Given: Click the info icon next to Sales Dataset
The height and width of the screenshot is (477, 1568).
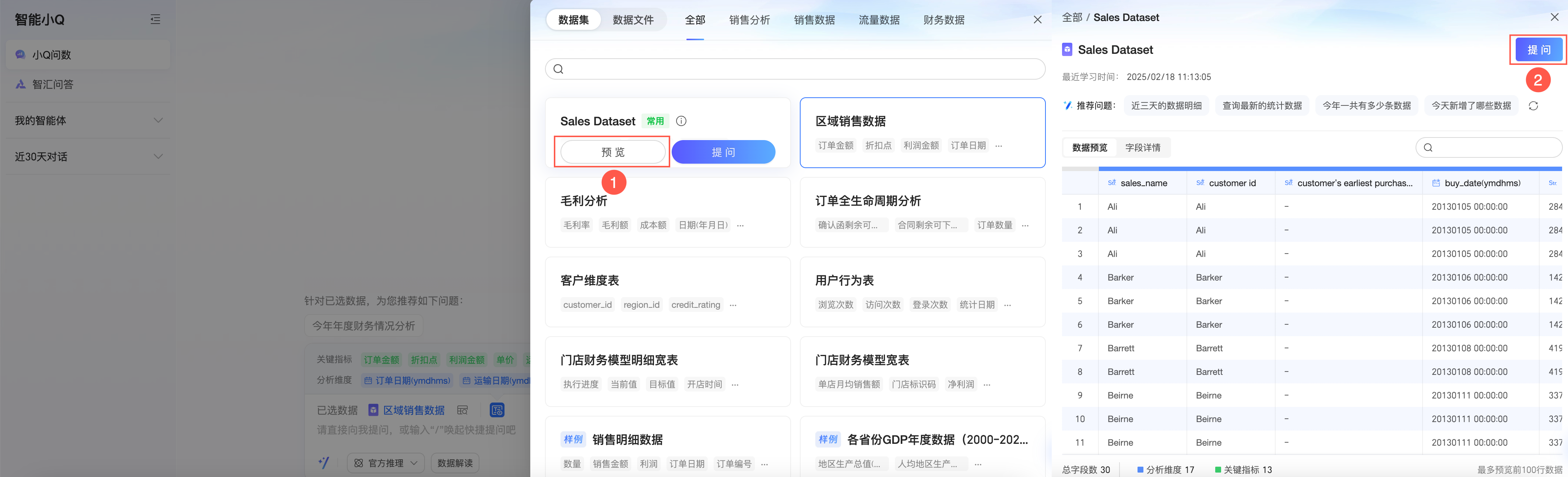Looking at the screenshot, I should [681, 121].
